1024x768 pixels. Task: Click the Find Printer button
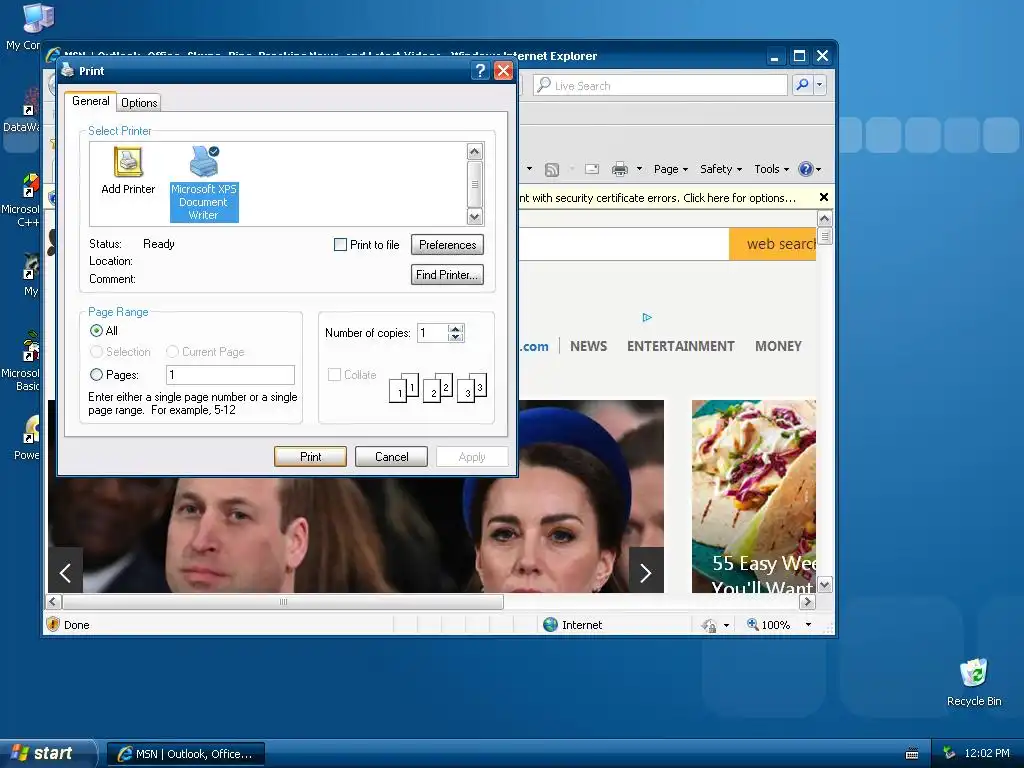coord(447,275)
